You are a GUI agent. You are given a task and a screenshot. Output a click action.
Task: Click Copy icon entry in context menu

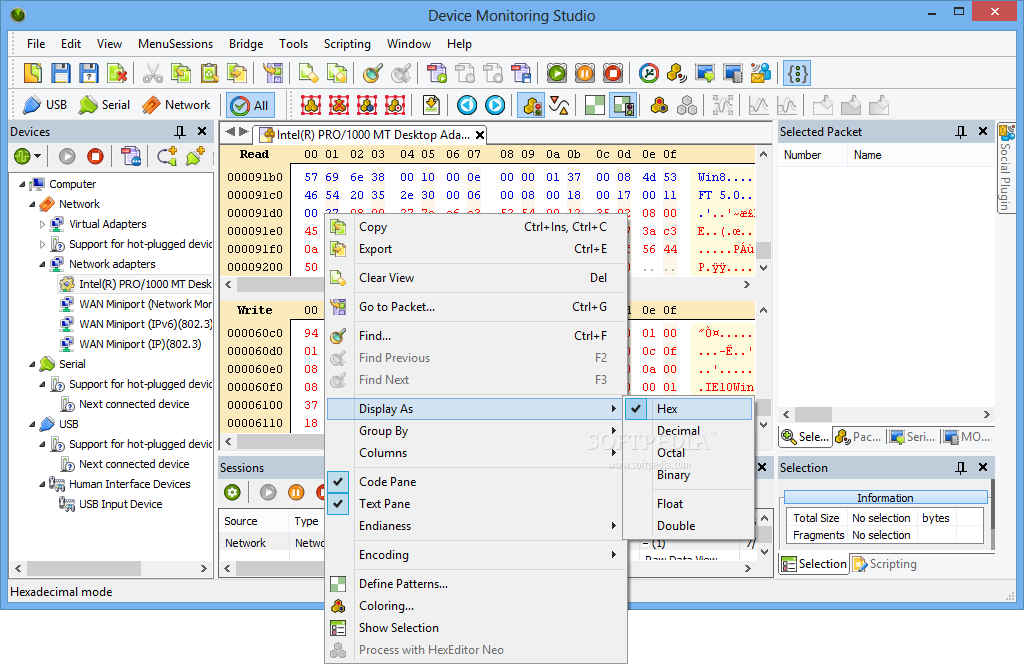(x=338, y=227)
